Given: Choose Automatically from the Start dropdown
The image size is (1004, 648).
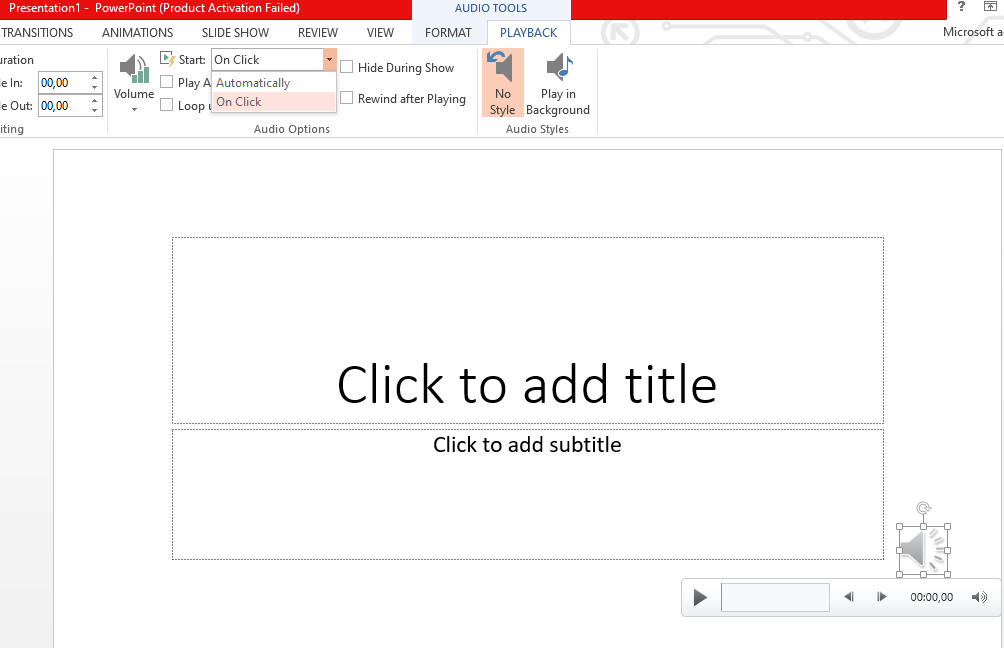Looking at the screenshot, I should [253, 82].
